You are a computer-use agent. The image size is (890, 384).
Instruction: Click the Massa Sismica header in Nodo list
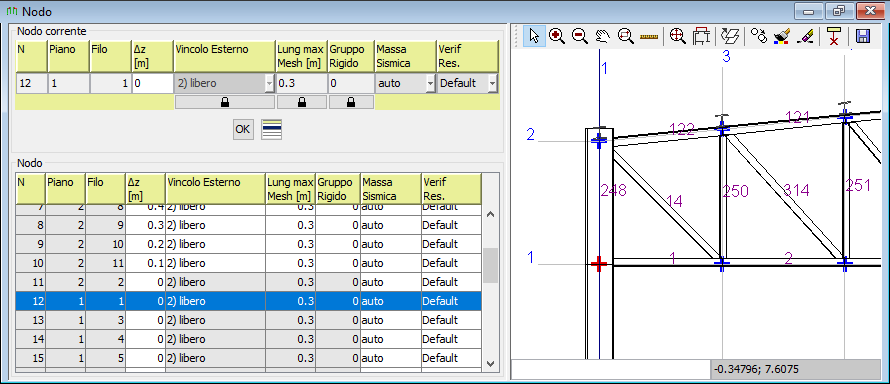click(390, 189)
